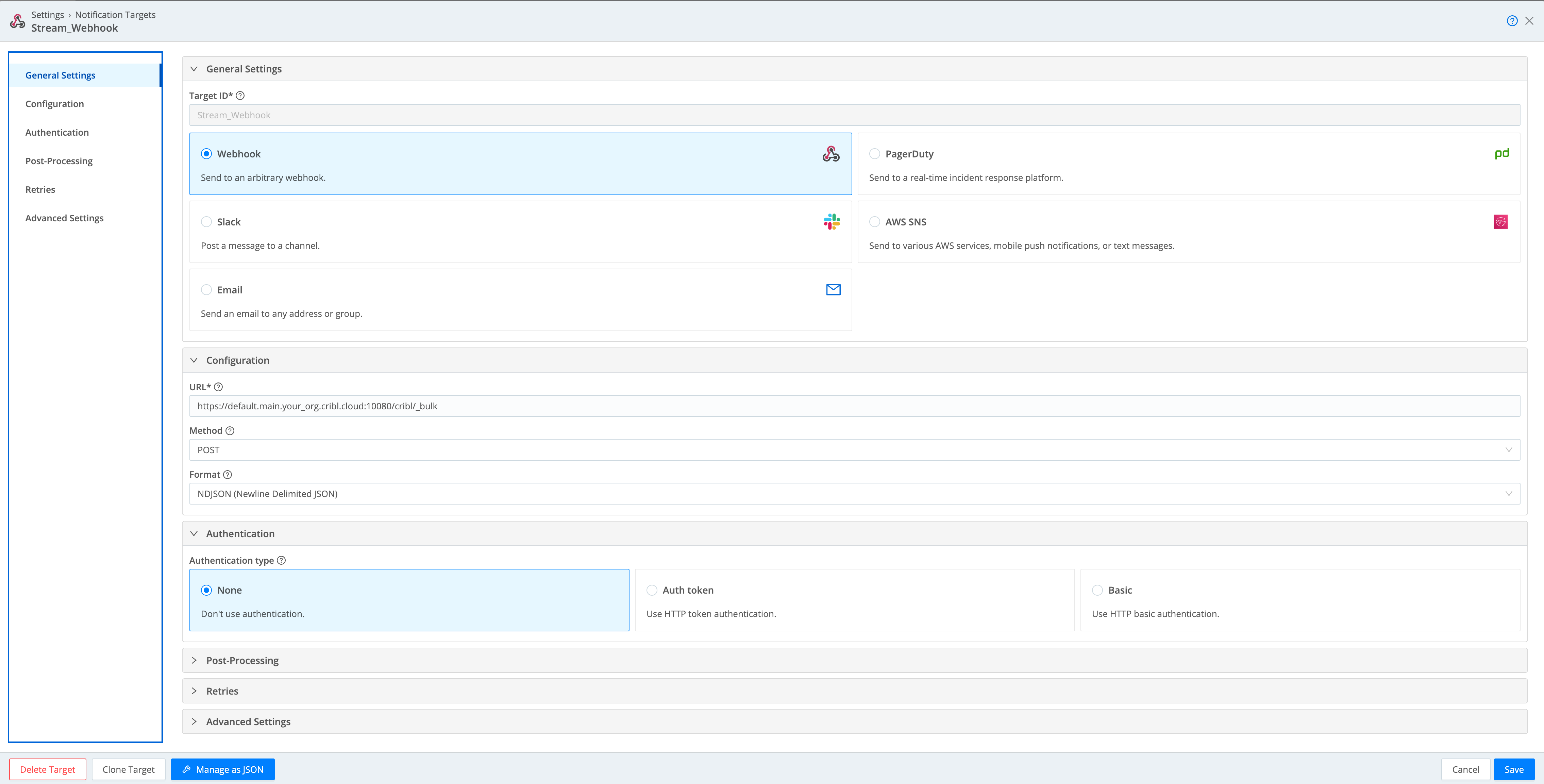Click the AWS SNS service icon
Viewport: 1544px width, 784px height.
[1500, 221]
